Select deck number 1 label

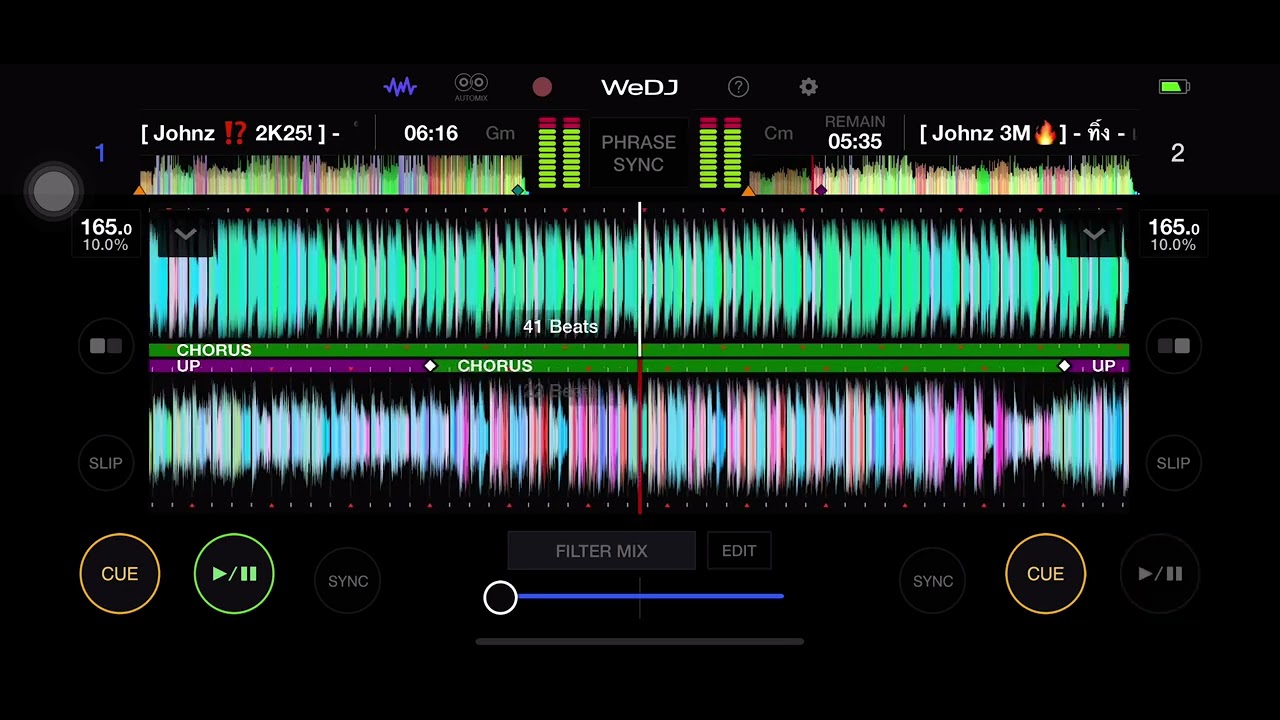[100, 153]
